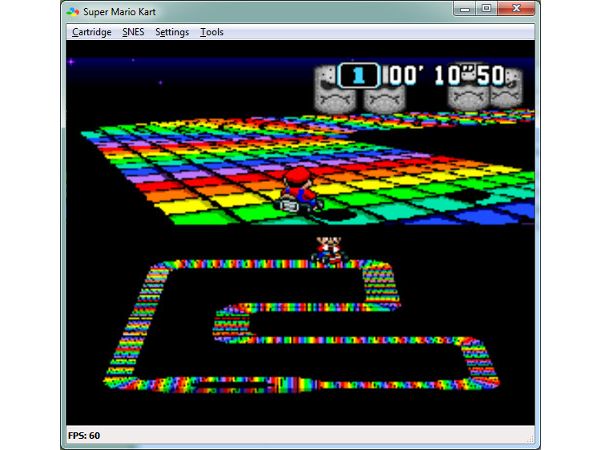Maximize the Super Mario Kart window
600x450 pixels.
coord(486,9)
